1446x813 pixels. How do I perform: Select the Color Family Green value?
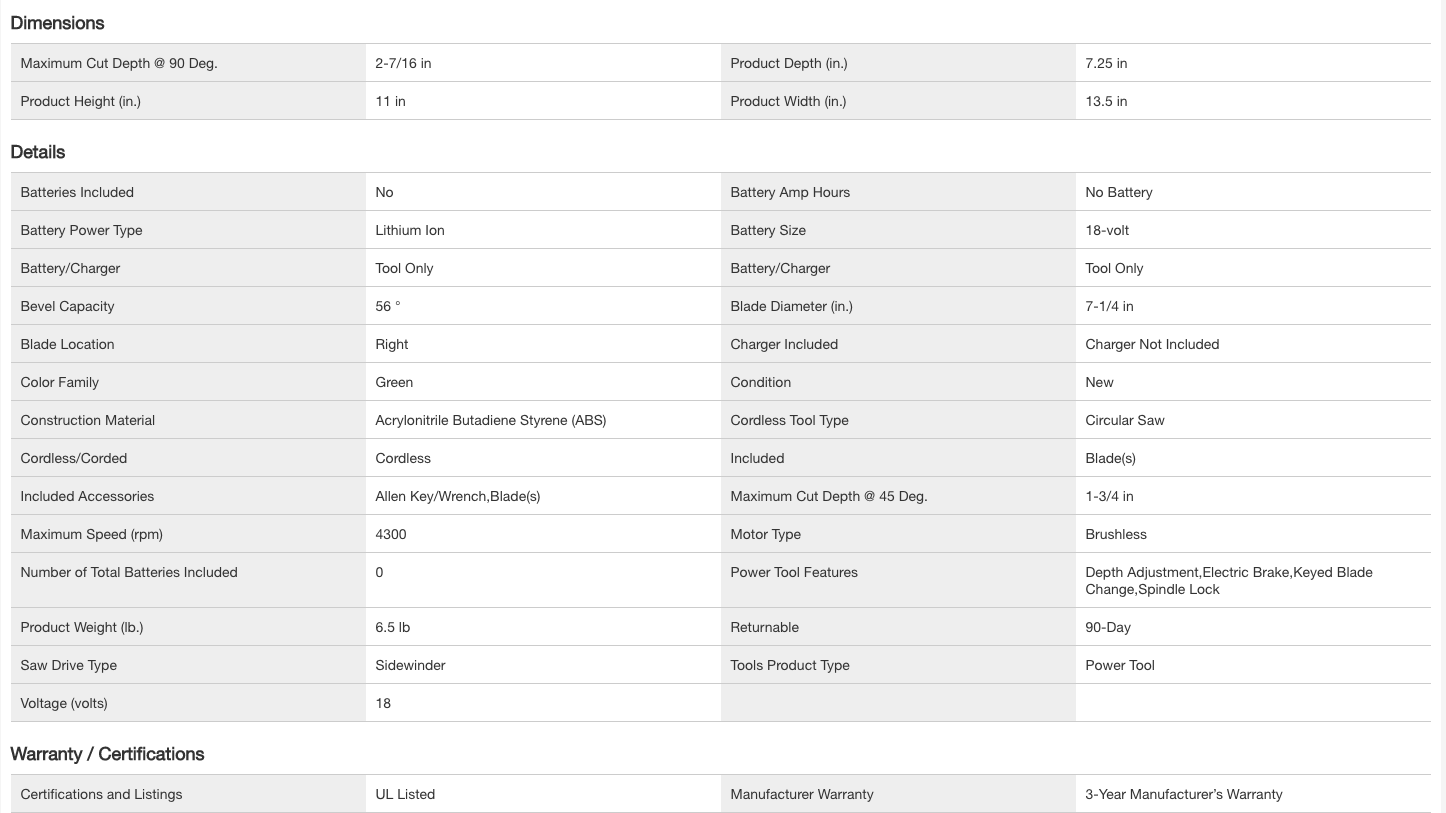(394, 382)
